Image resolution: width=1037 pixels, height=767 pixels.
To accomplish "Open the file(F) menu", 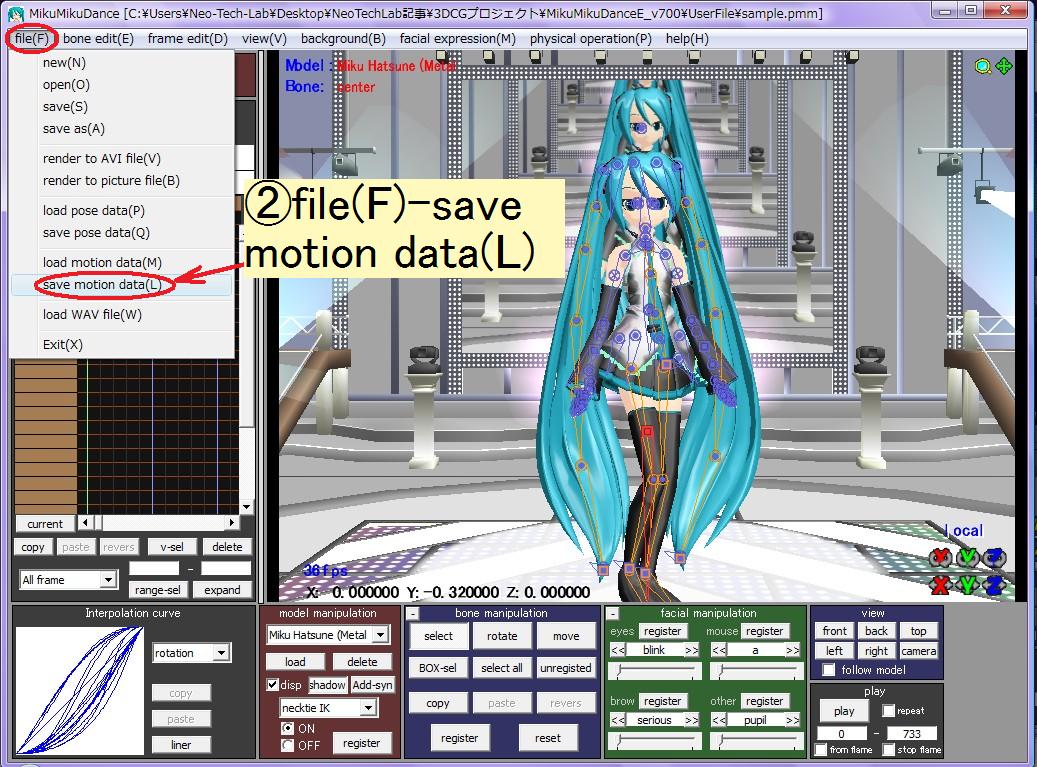I will coord(32,38).
